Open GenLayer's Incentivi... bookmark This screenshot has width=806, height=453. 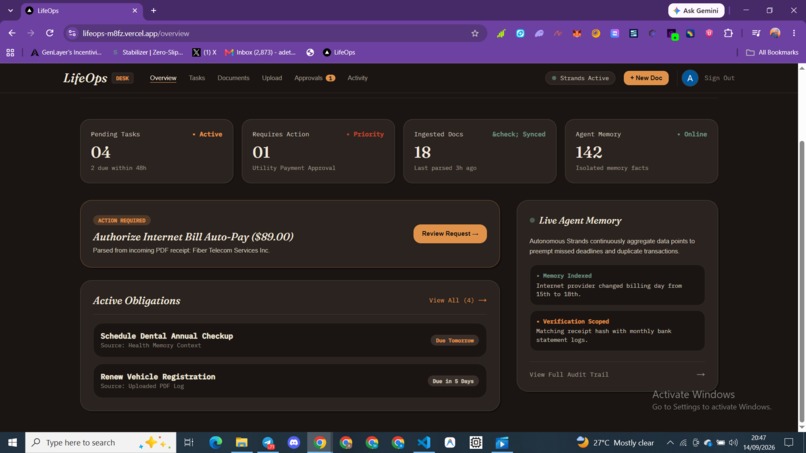(x=66, y=52)
